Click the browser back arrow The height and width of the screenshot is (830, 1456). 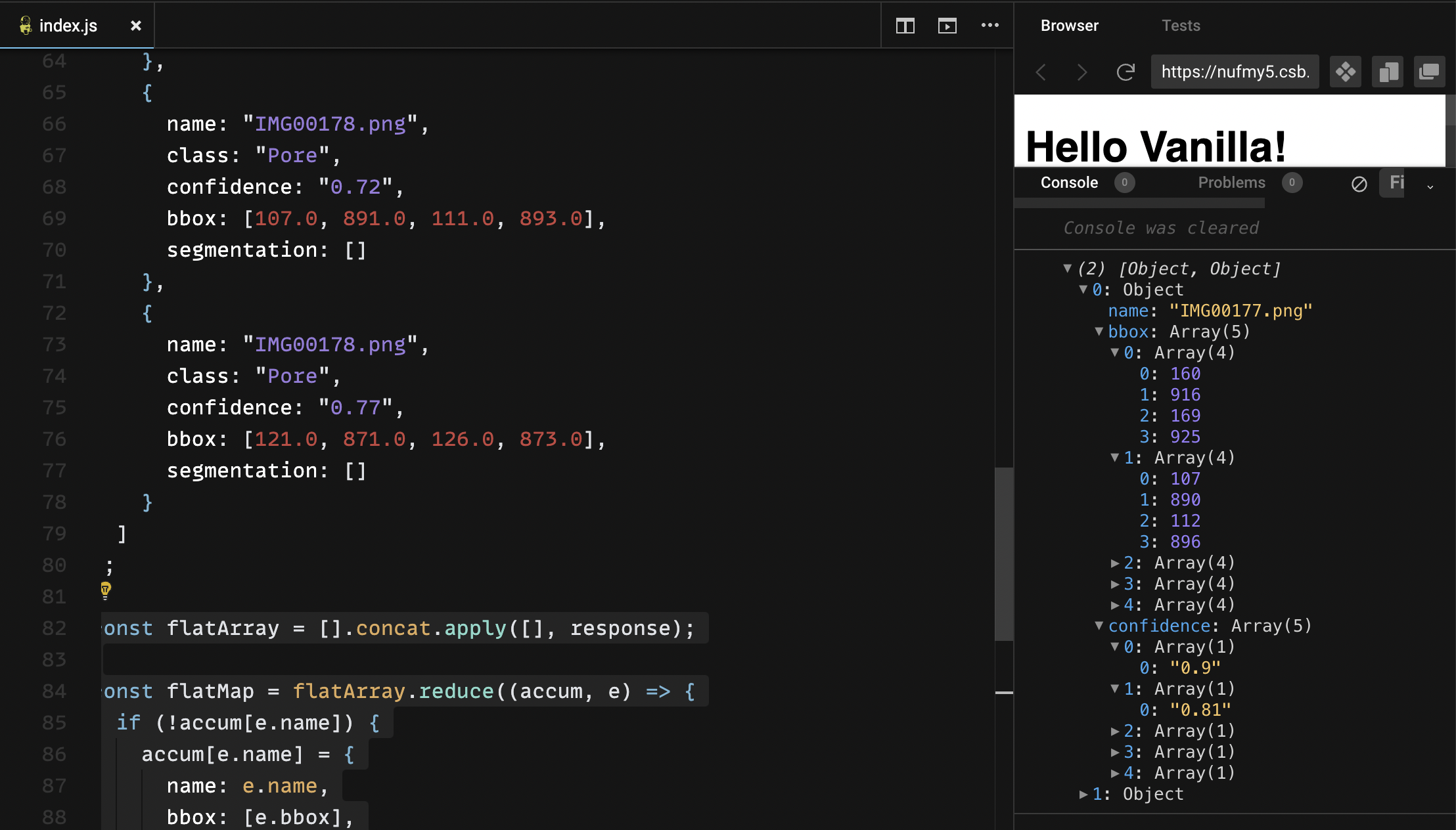(x=1041, y=72)
